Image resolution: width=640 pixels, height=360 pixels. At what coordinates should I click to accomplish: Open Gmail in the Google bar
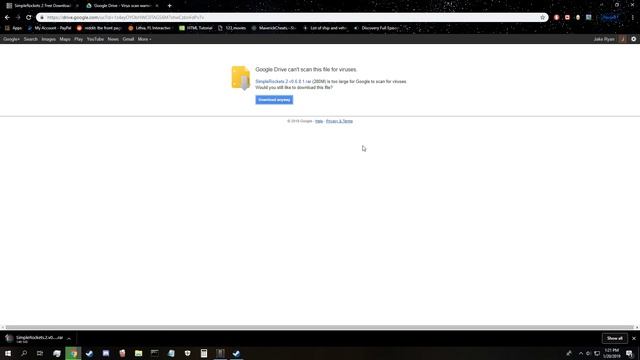coord(128,39)
